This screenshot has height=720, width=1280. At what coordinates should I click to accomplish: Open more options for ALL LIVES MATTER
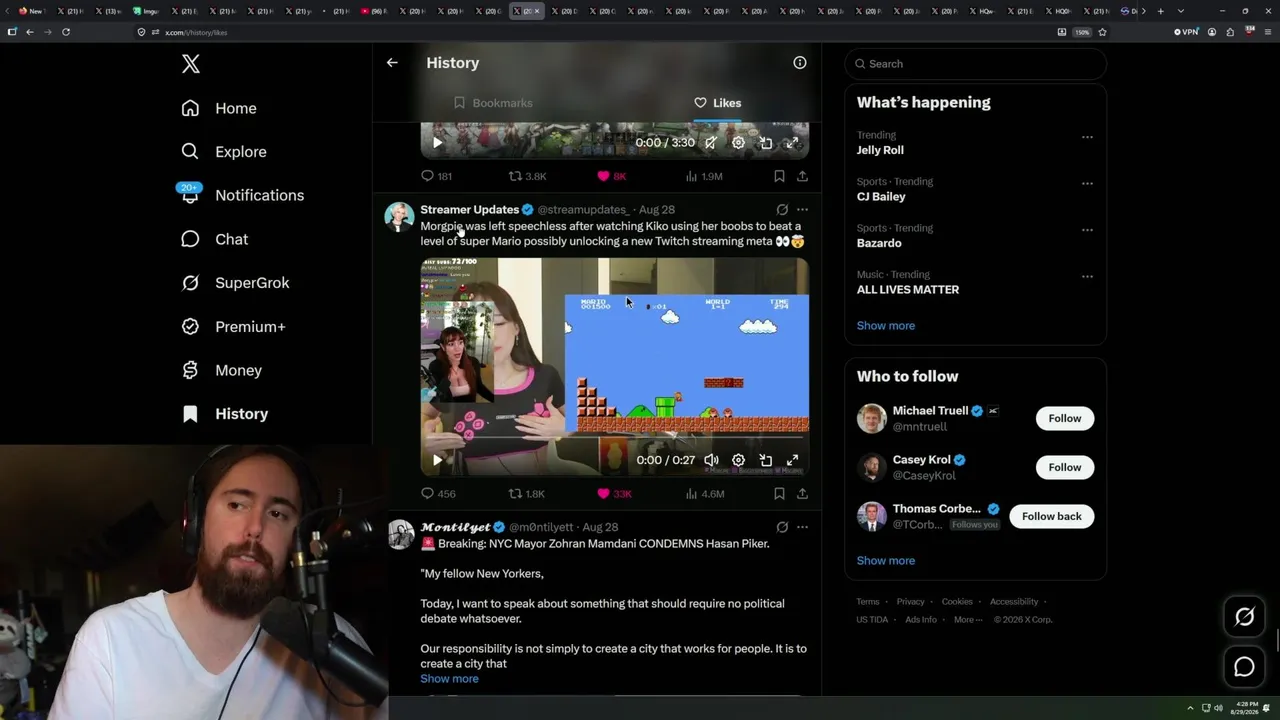coord(1087,277)
